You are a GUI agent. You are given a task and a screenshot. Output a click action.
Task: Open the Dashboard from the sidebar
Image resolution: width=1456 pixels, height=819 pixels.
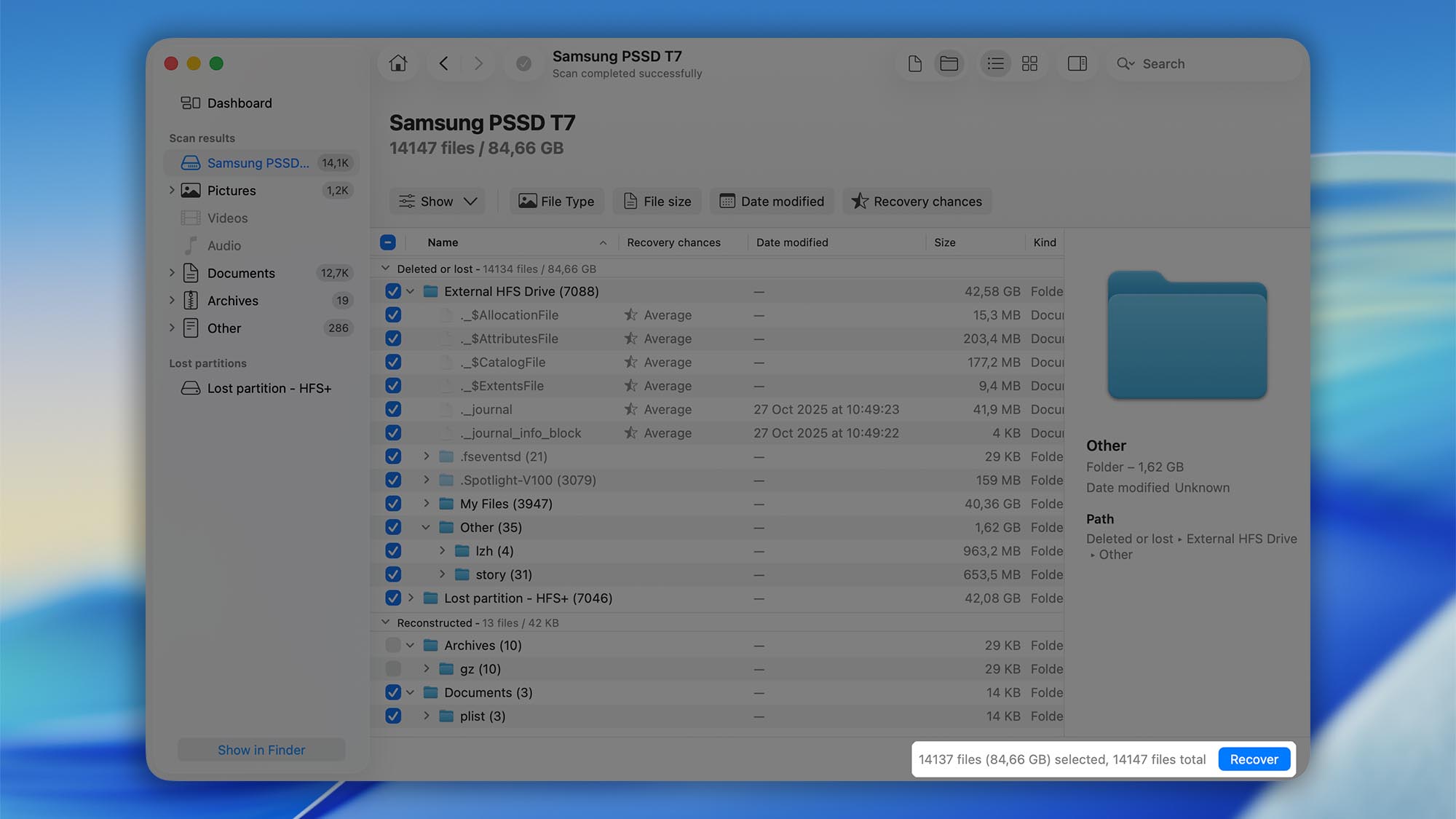click(240, 103)
